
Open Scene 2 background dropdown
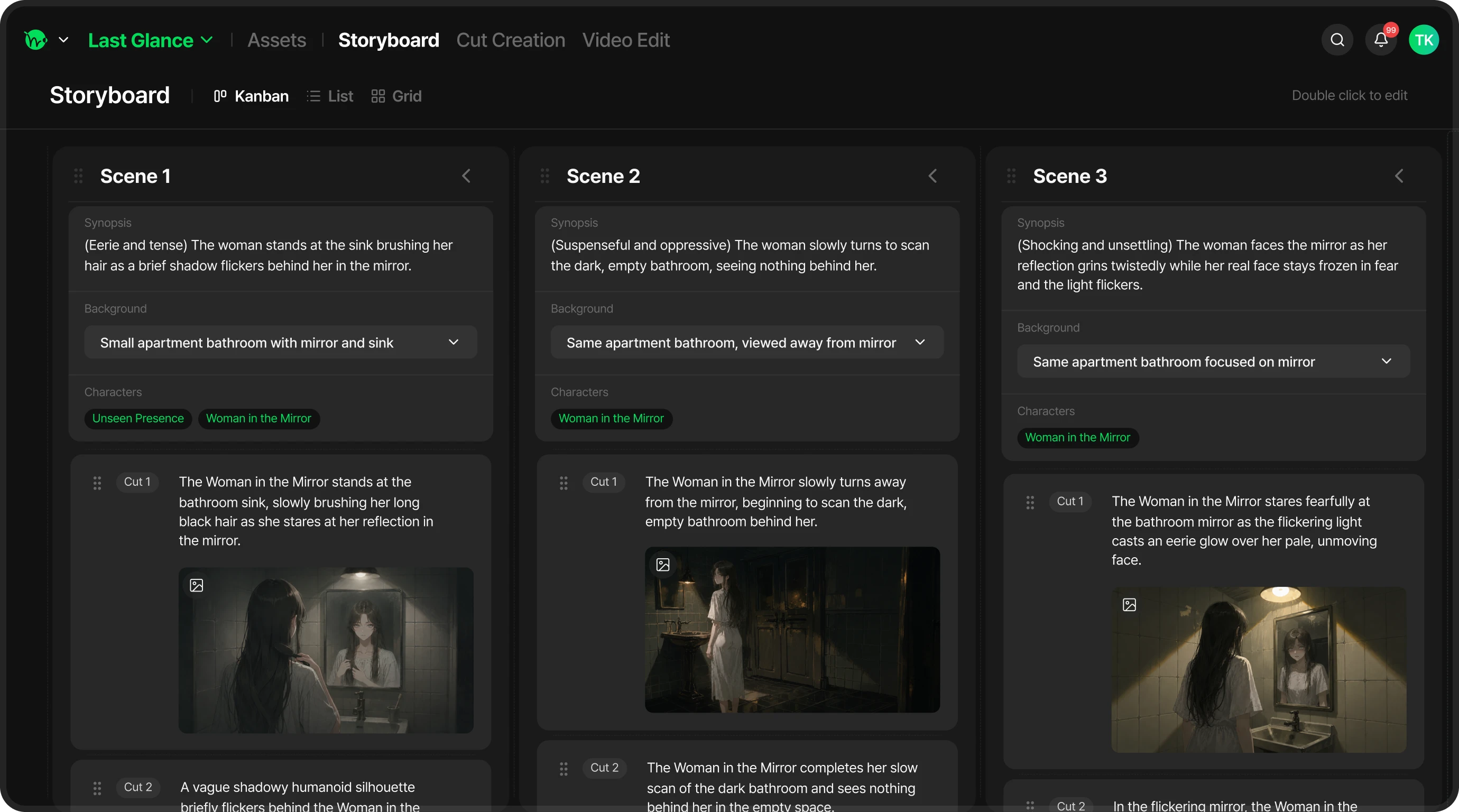[x=746, y=342]
